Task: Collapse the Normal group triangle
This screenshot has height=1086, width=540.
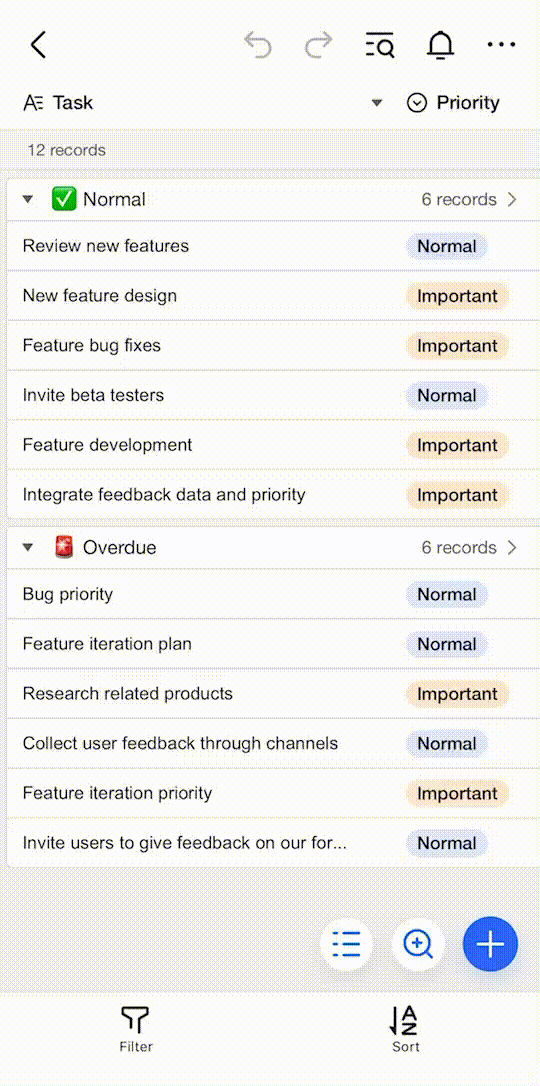Action: (28, 199)
